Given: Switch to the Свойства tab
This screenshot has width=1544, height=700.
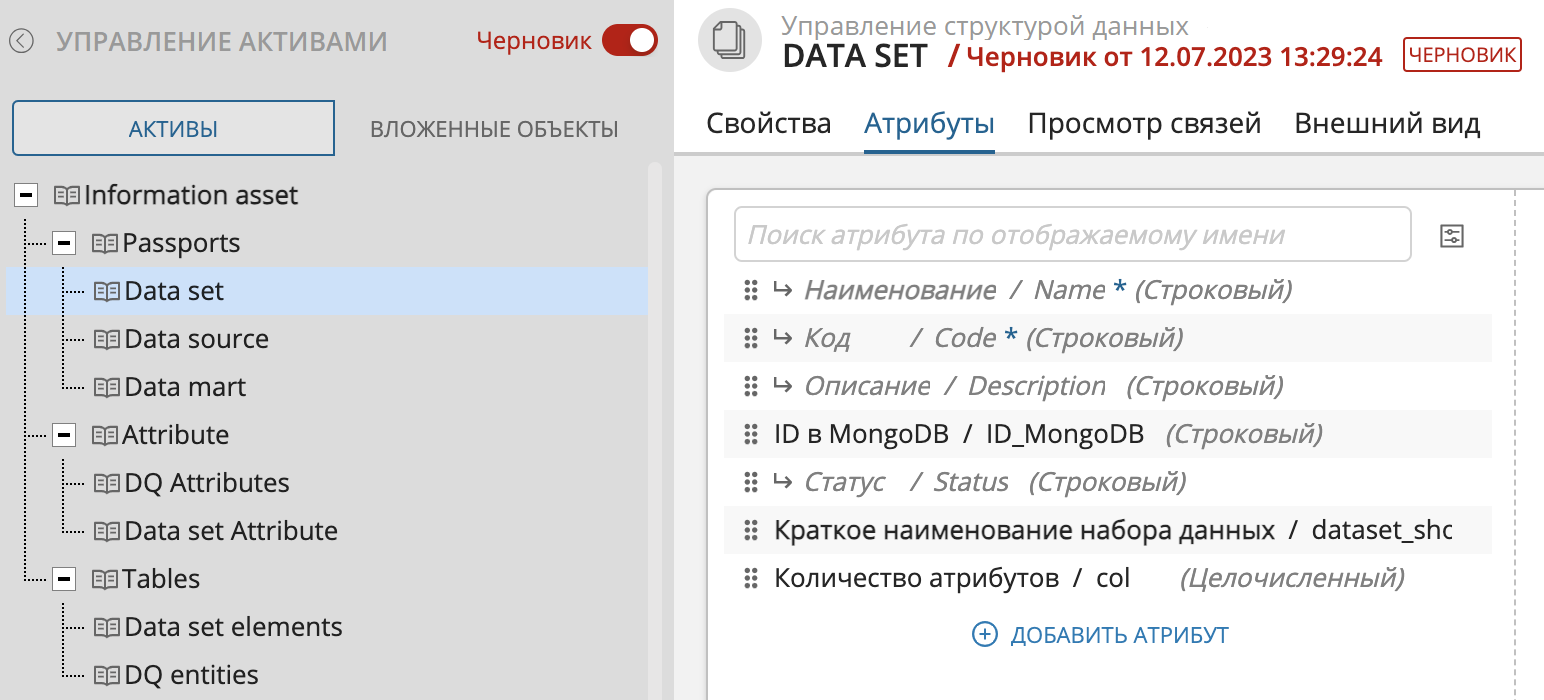Looking at the screenshot, I should tap(769, 122).
